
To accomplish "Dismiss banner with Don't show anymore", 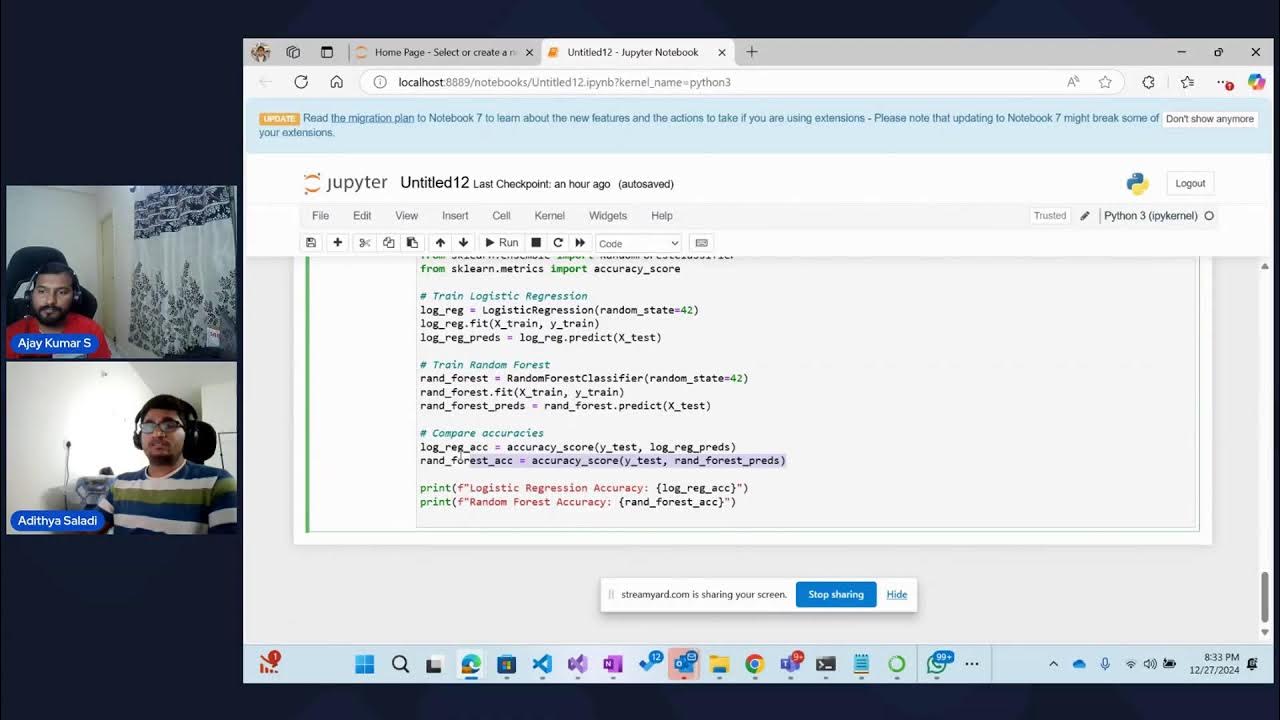I will (x=1209, y=119).
